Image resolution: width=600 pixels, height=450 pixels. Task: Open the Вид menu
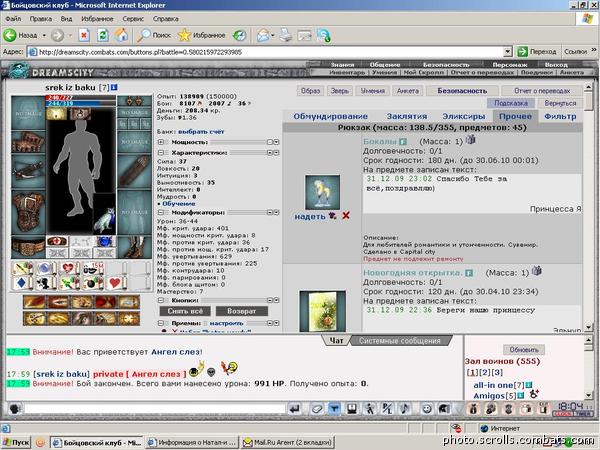click(66, 19)
